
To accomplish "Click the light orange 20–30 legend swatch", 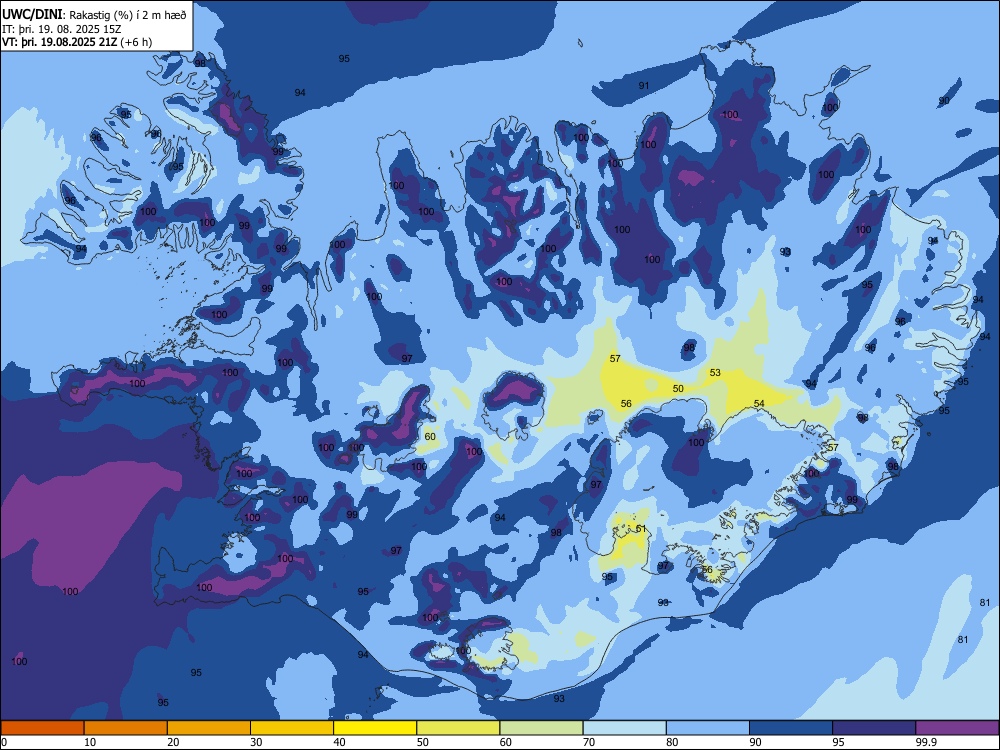I will click(x=209, y=728).
